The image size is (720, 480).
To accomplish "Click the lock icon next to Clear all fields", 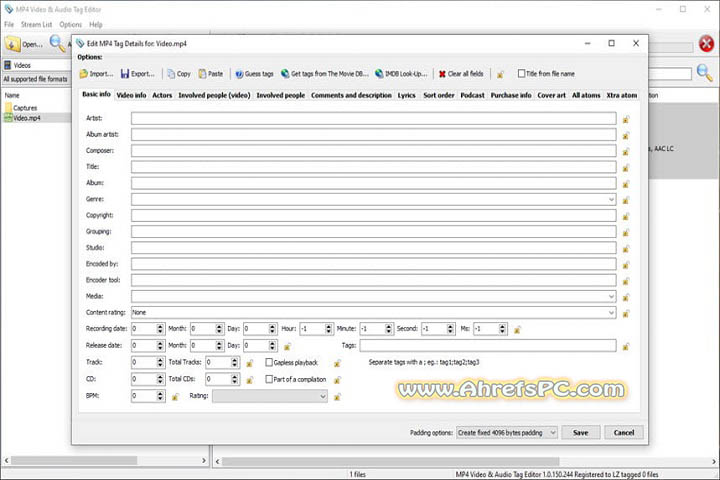I will [501, 74].
